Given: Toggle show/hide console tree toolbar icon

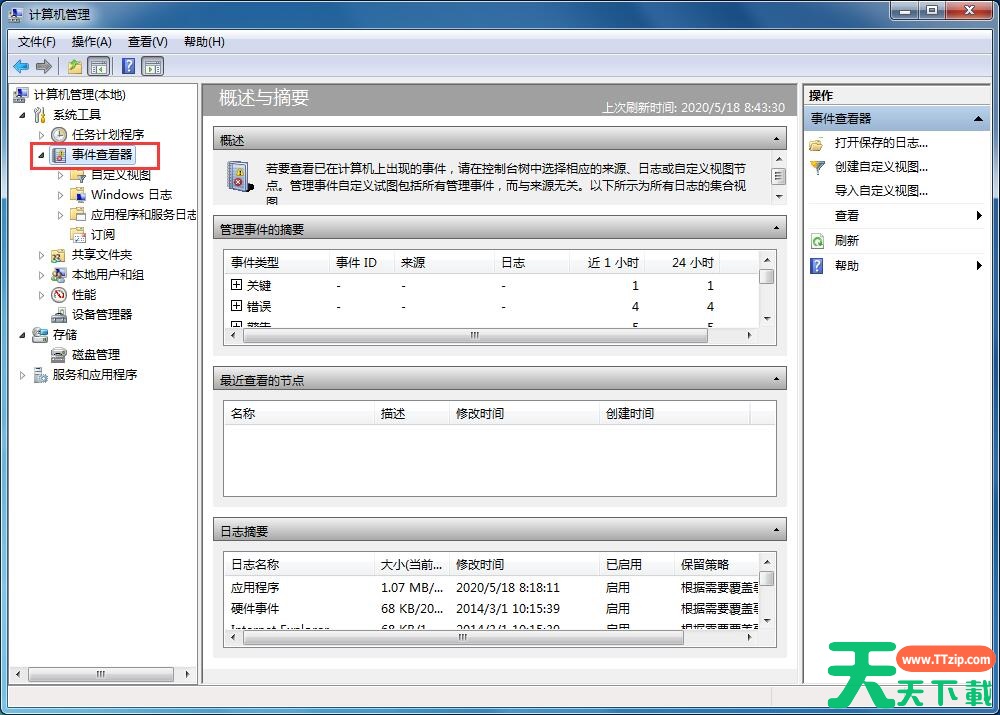Looking at the screenshot, I should [99, 66].
